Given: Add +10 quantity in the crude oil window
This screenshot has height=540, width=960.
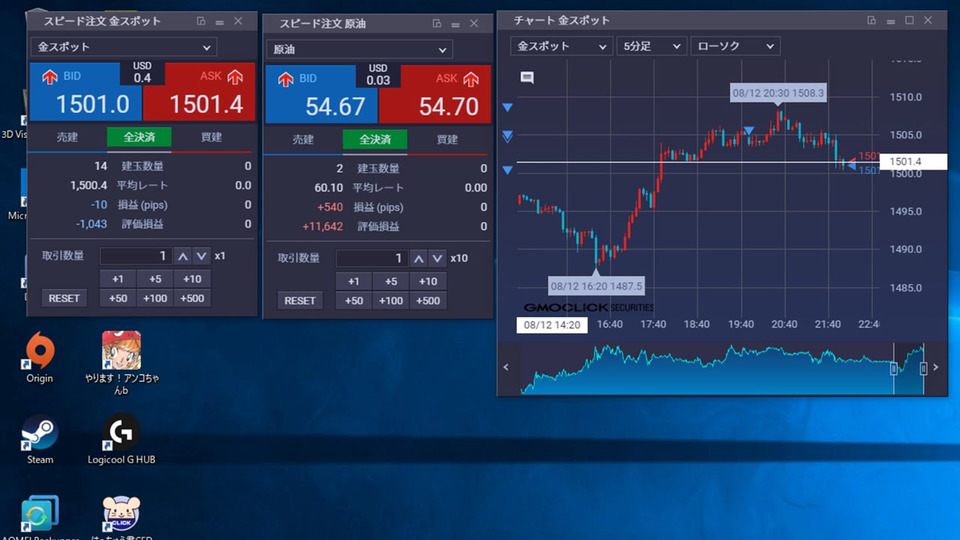Looking at the screenshot, I should click(427, 282).
